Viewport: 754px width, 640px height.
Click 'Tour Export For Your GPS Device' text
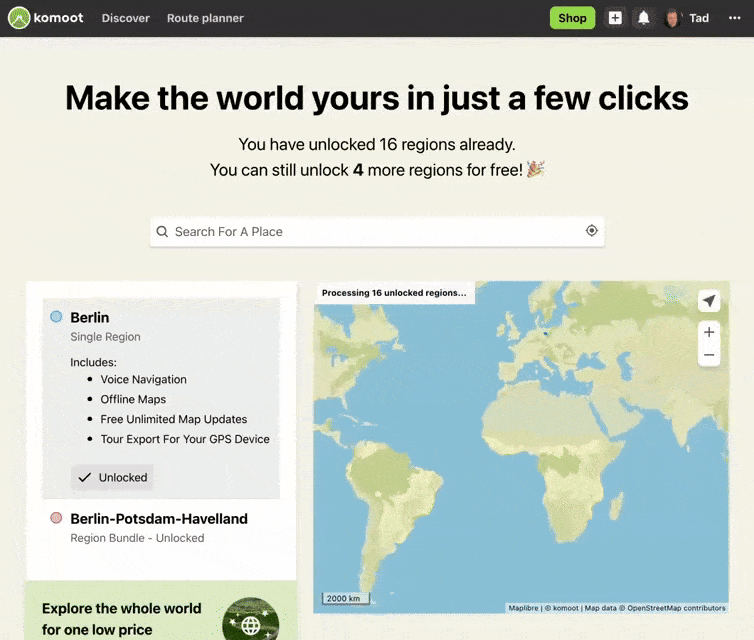[x=185, y=439]
